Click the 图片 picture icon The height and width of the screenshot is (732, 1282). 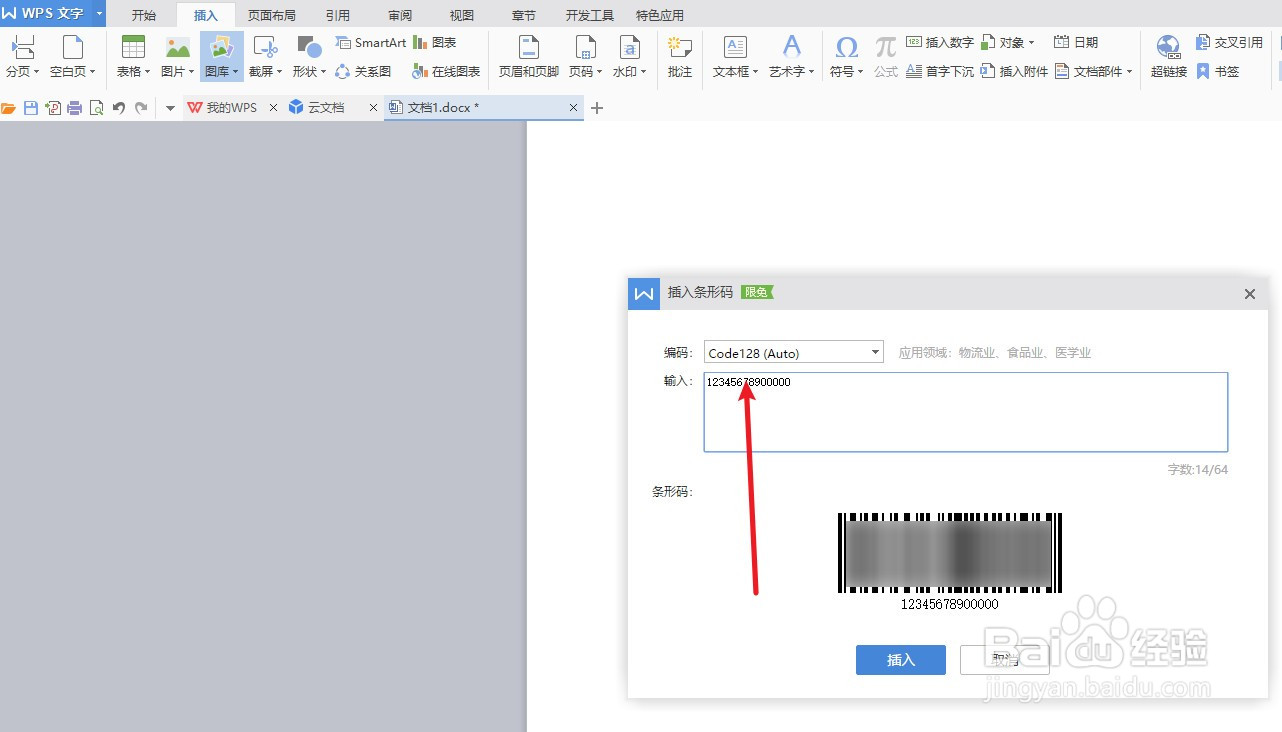pyautogui.click(x=177, y=47)
